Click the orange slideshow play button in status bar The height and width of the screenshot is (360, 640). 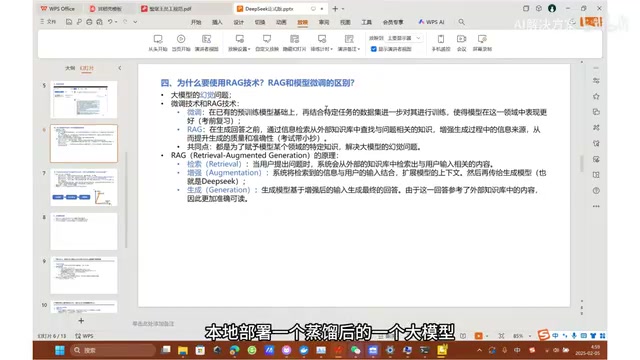coord(478,336)
